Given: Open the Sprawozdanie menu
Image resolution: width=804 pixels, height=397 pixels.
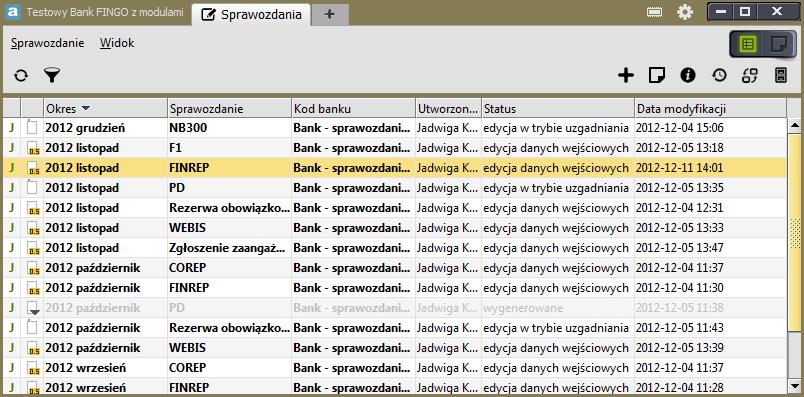Looking at the screenshot, I should click(x=47, y=43).
